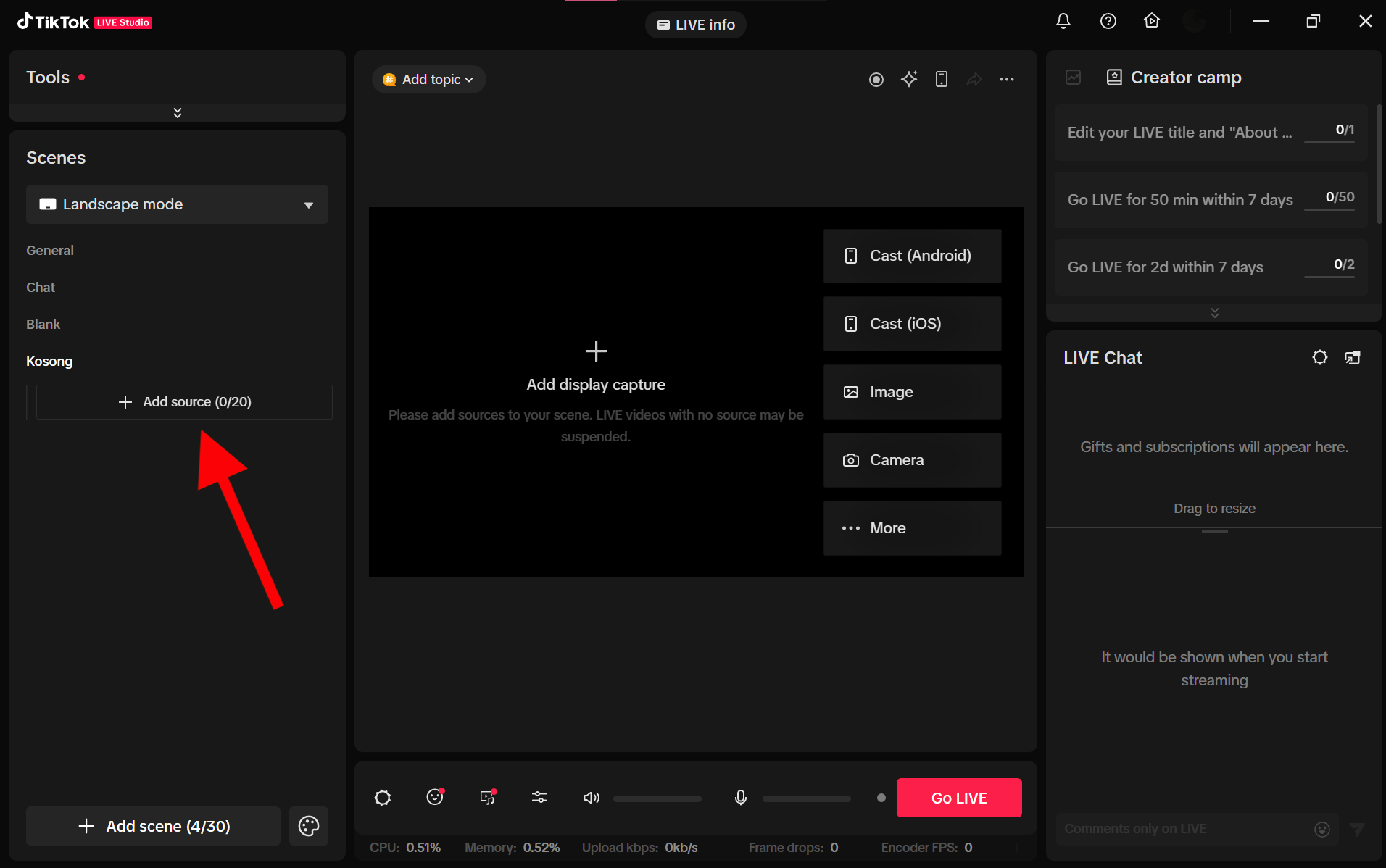The image size is (1386, 868).
Task: Select the Blank scene
Action: (x=43, y=324)
